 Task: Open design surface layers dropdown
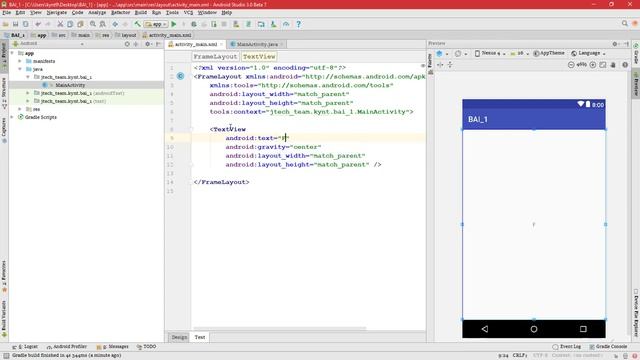coord(442,53)
